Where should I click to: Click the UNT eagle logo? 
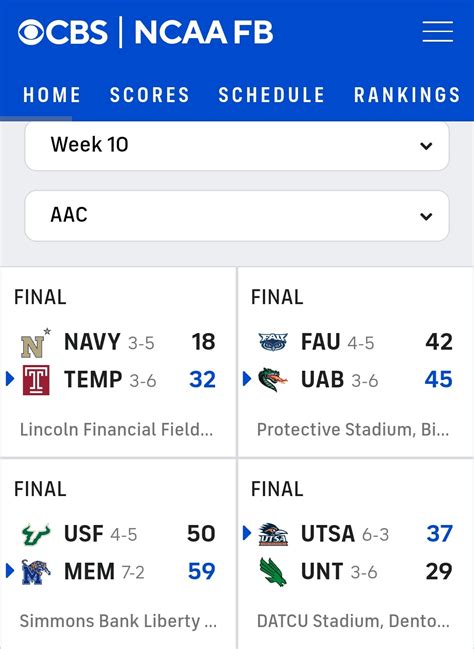coord(273,572)
